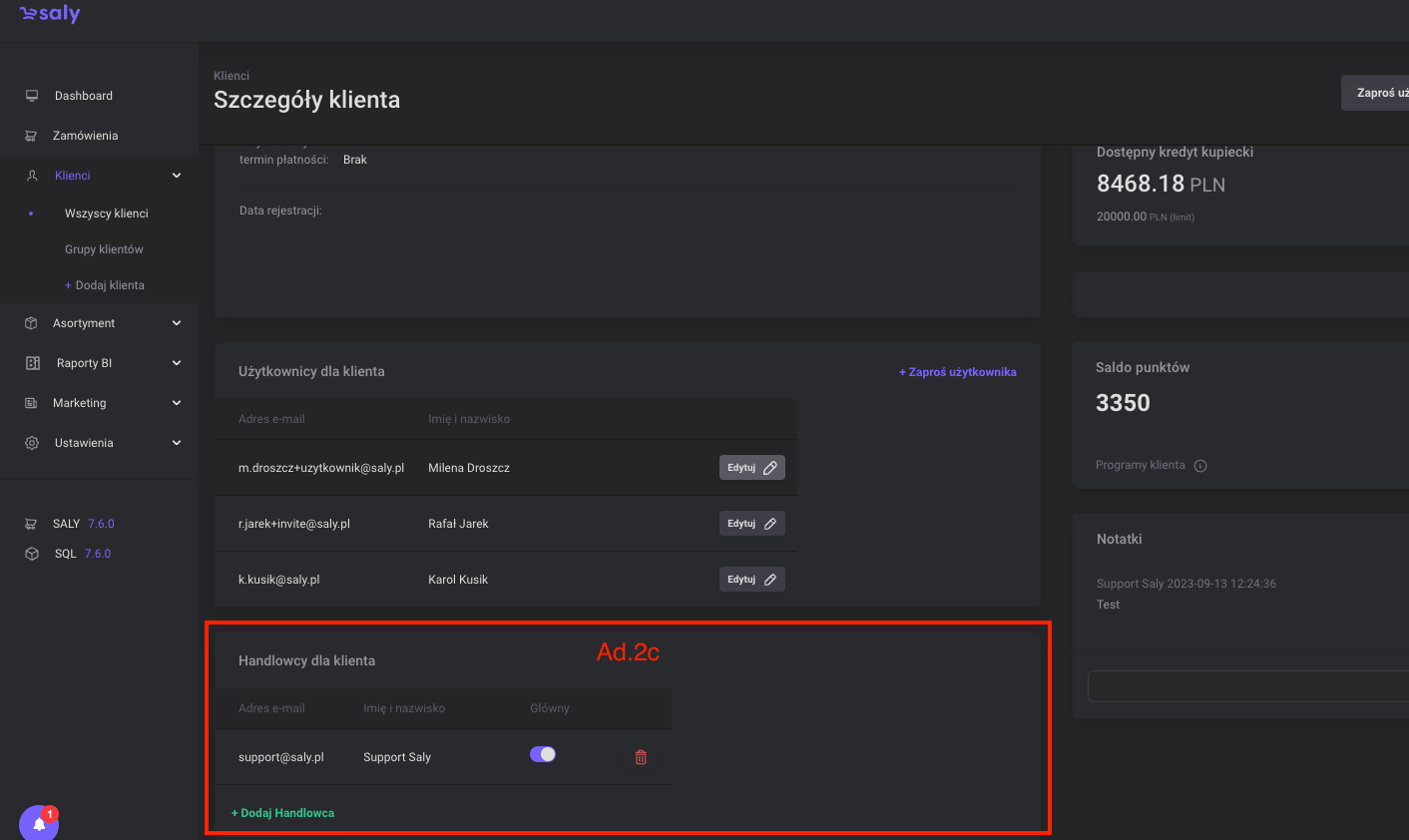
Task: Expand the Marketing submenu chevron
Action: pyautogui.click(x=177, y=403)
